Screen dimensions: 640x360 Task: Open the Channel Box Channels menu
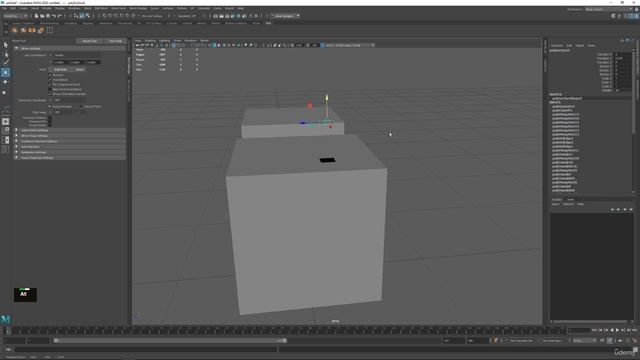pos(557,45)
